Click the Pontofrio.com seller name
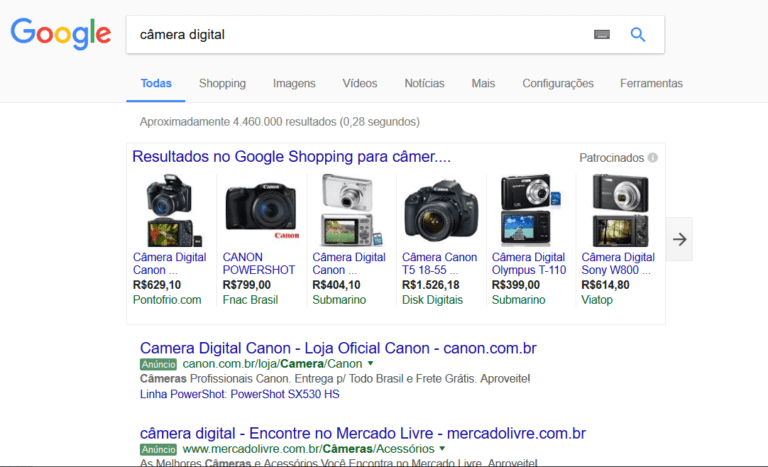Viewport: 768px width, 467px height. 167,300
